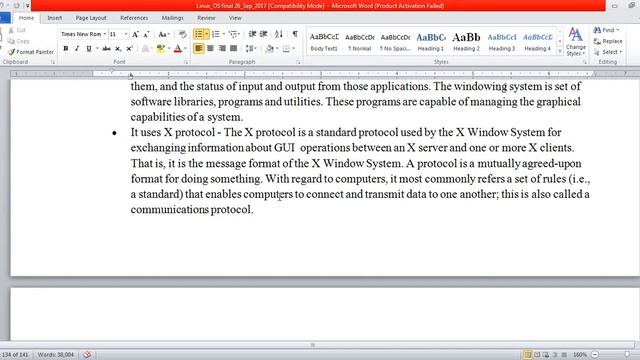640x360 pixels.
Task: Increase the paragraph indent
Action: (264, 34)
